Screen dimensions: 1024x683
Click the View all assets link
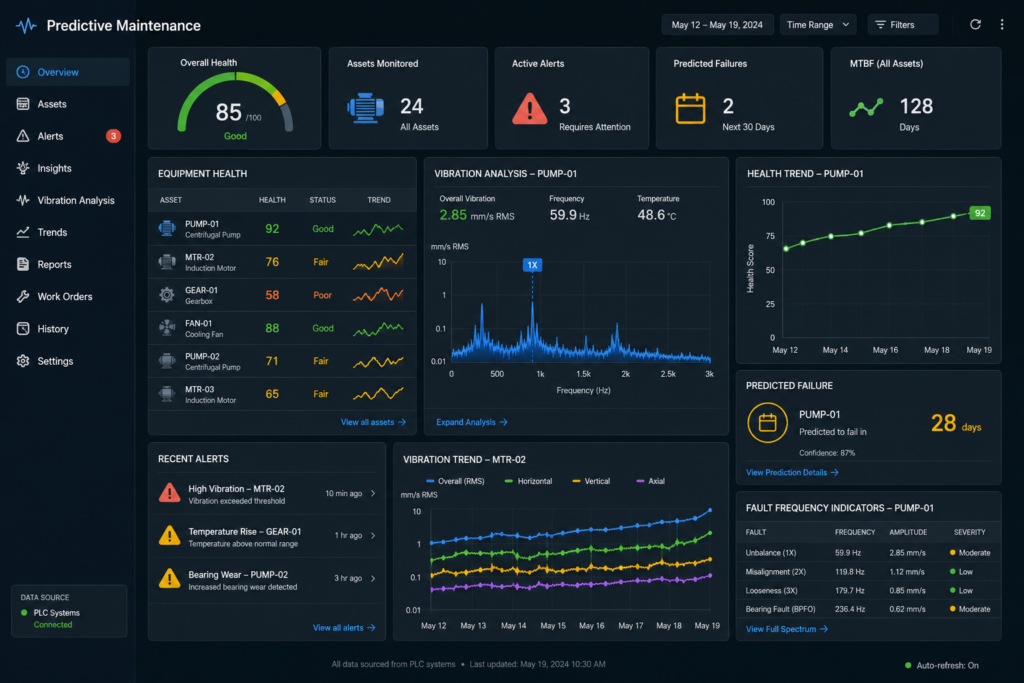373,422
